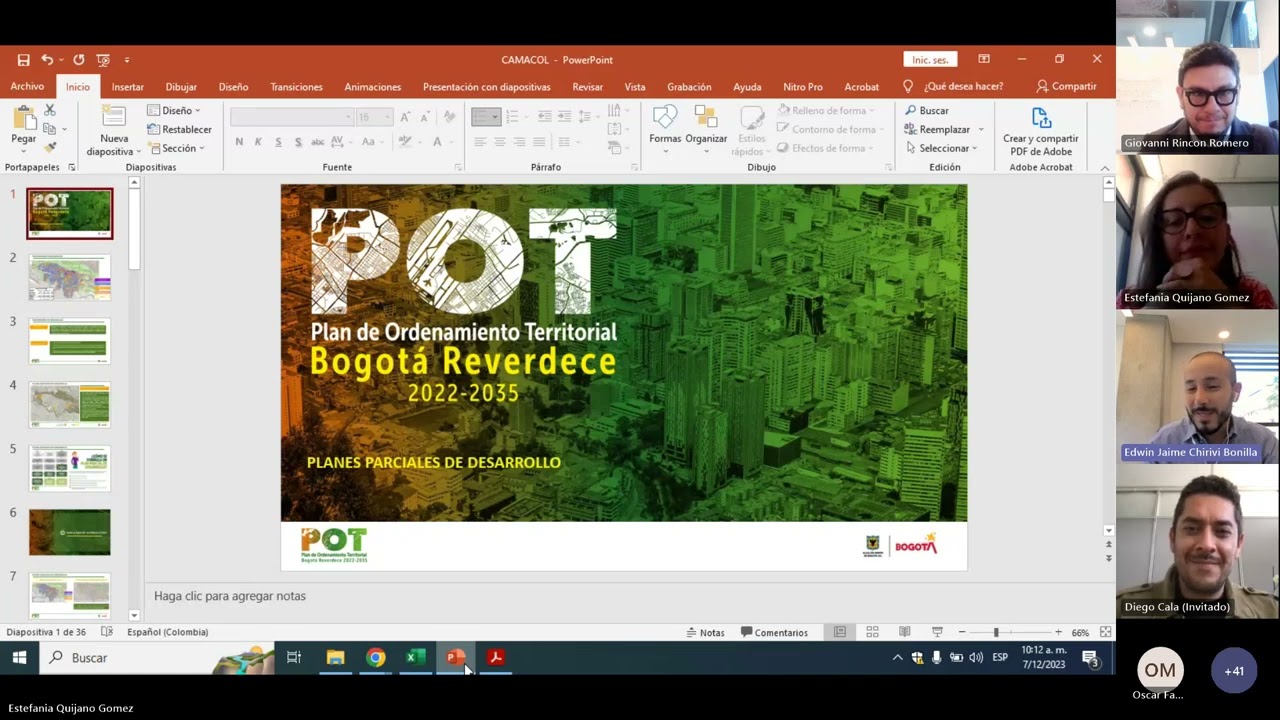This screenshot has height=720, width=1280.
Task: Switch to the Transiciones tab
Action: [x=296, y=87]
